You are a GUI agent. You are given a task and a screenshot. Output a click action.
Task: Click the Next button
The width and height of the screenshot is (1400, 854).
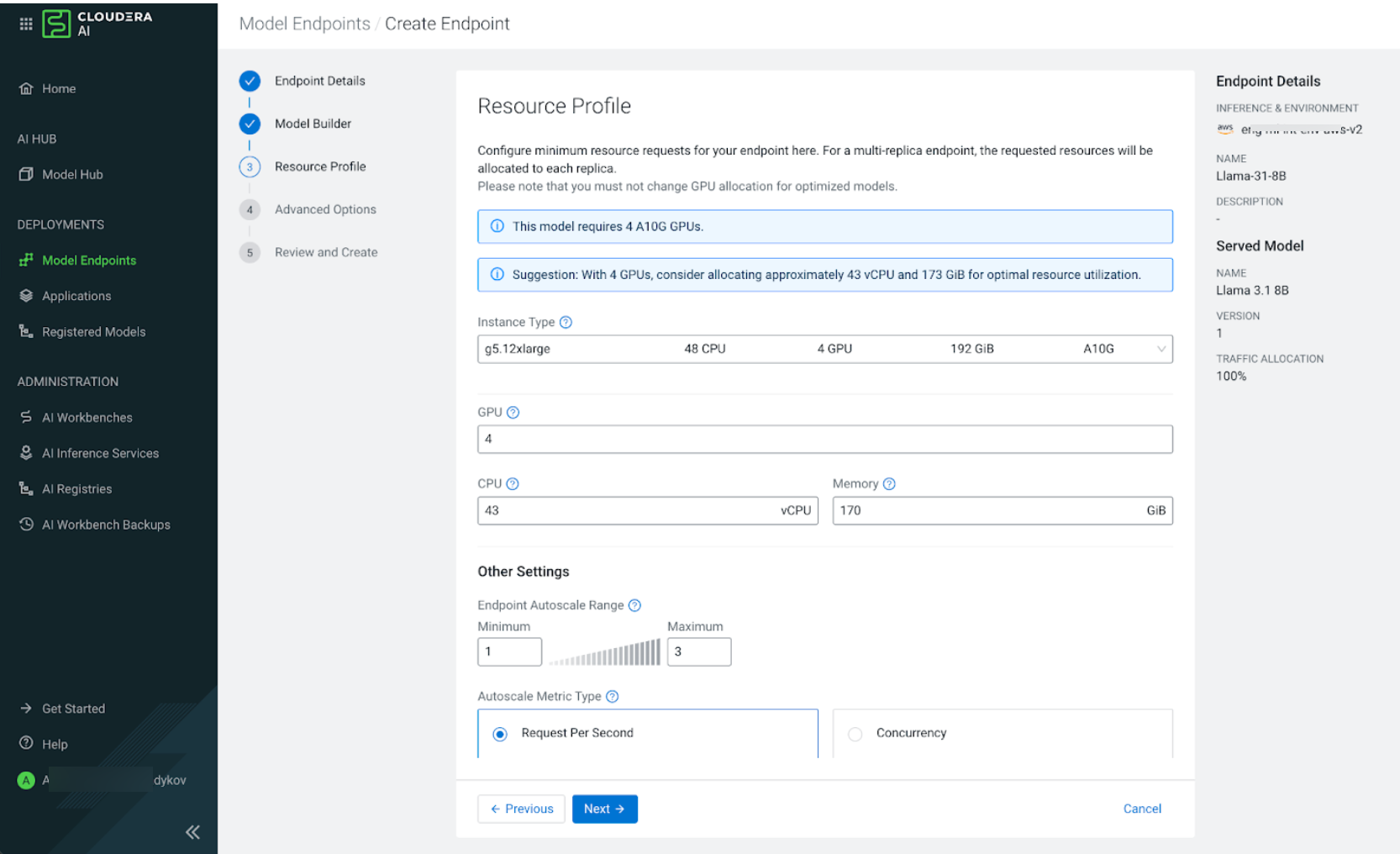tap(604, 809)
